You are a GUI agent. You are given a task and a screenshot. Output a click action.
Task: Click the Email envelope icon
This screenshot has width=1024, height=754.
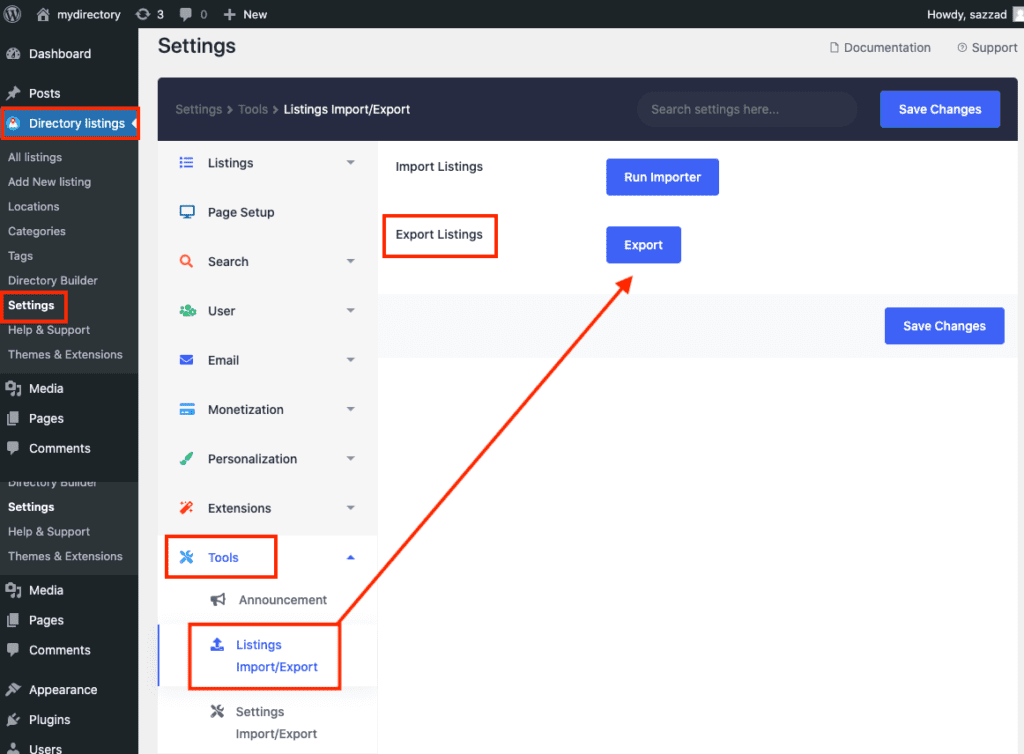[187, 360]
